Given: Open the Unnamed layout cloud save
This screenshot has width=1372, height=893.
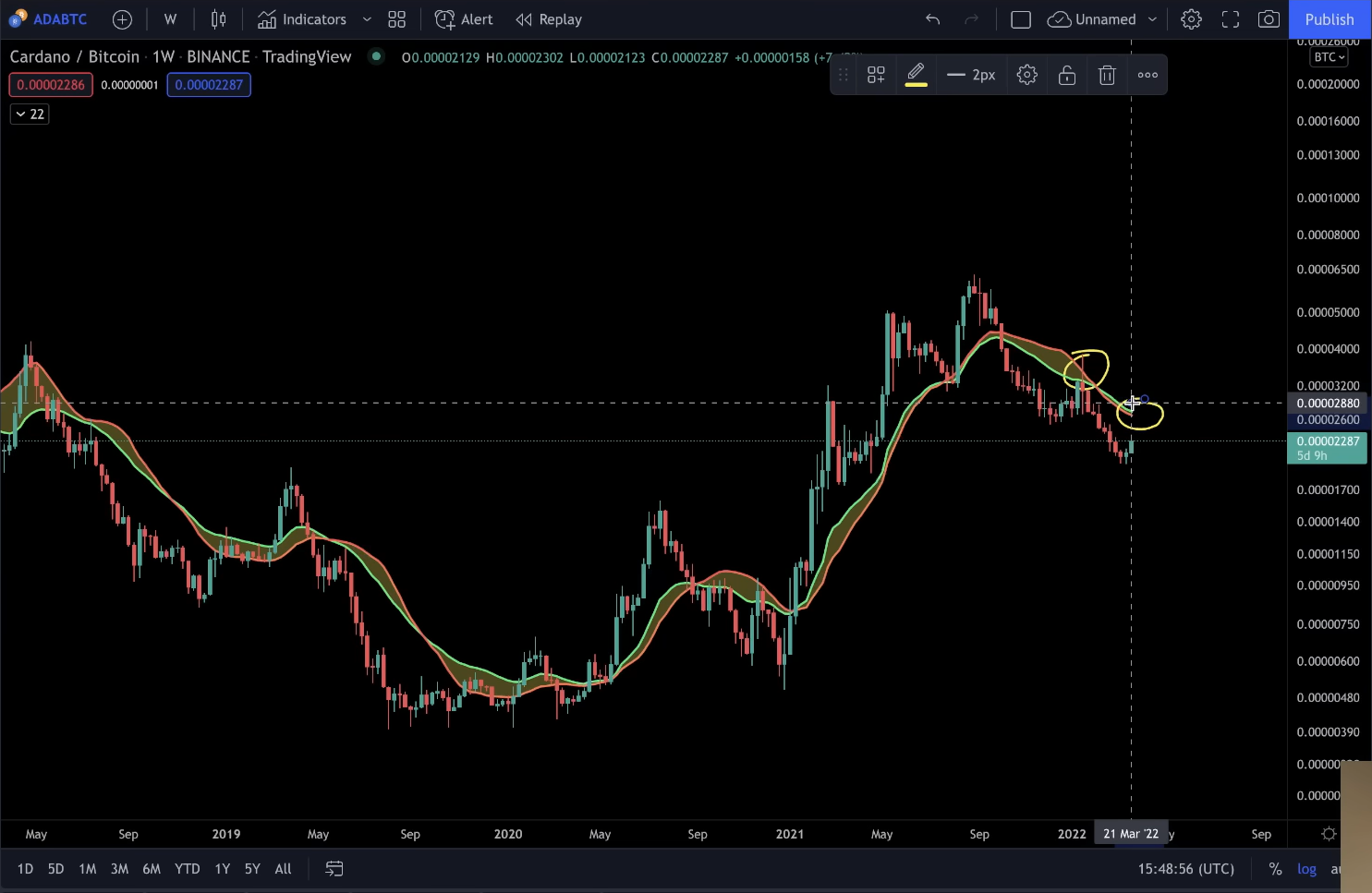Looking at the screenshot, I should (x=1092, y=19).
